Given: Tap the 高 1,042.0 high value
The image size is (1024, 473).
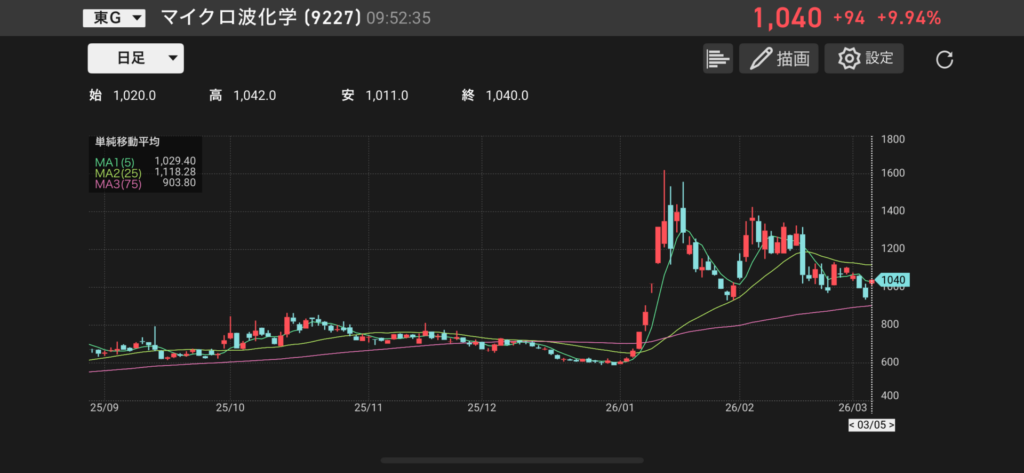Looking at the screenshot, I should coord(242,96).
